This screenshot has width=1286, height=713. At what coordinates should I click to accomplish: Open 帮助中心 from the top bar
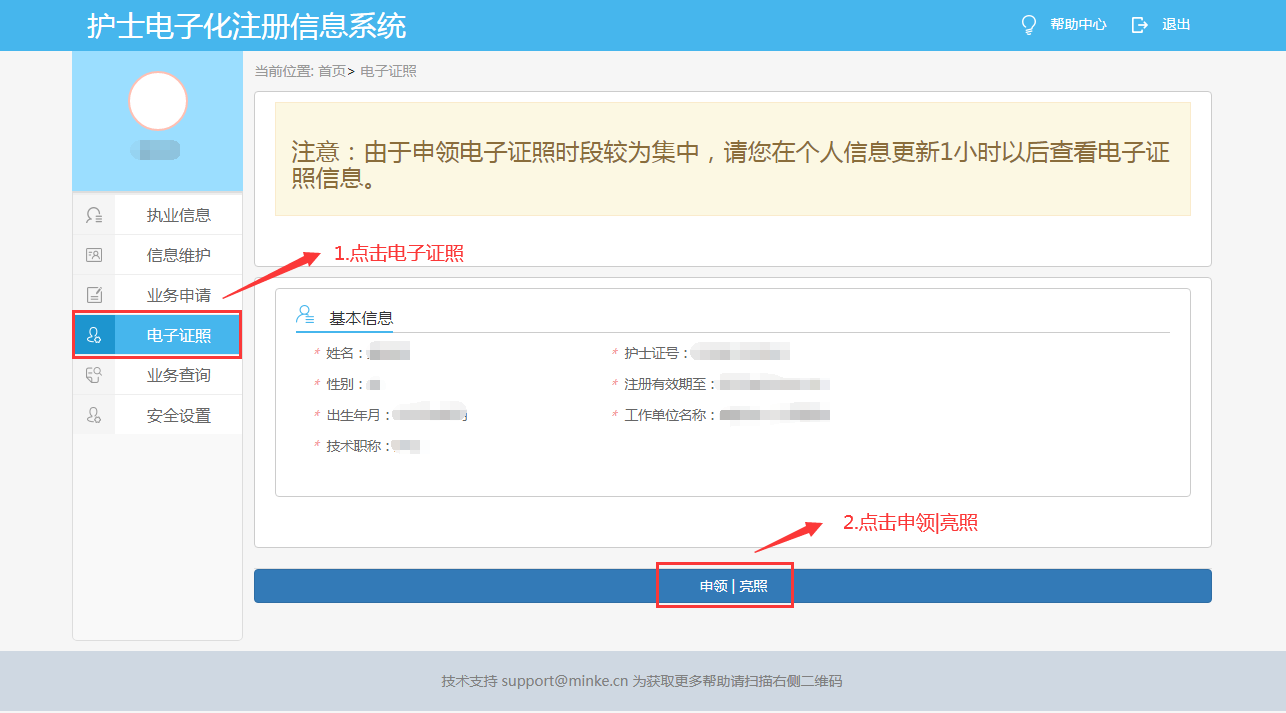coord(1075,24)
